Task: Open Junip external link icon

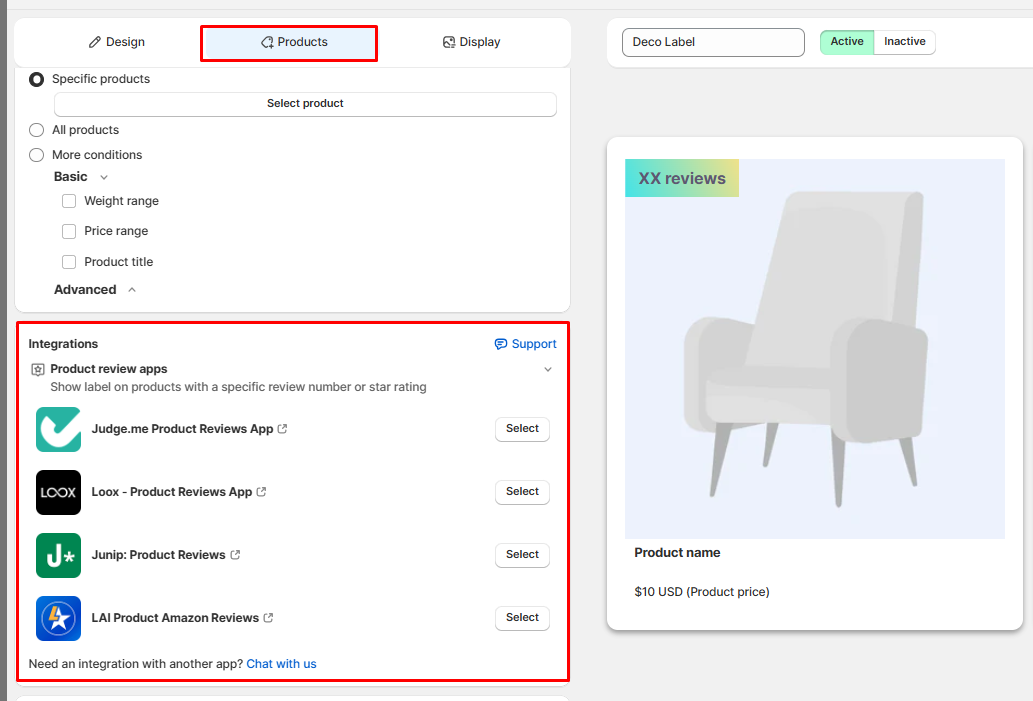Action: tap(236, 555)
